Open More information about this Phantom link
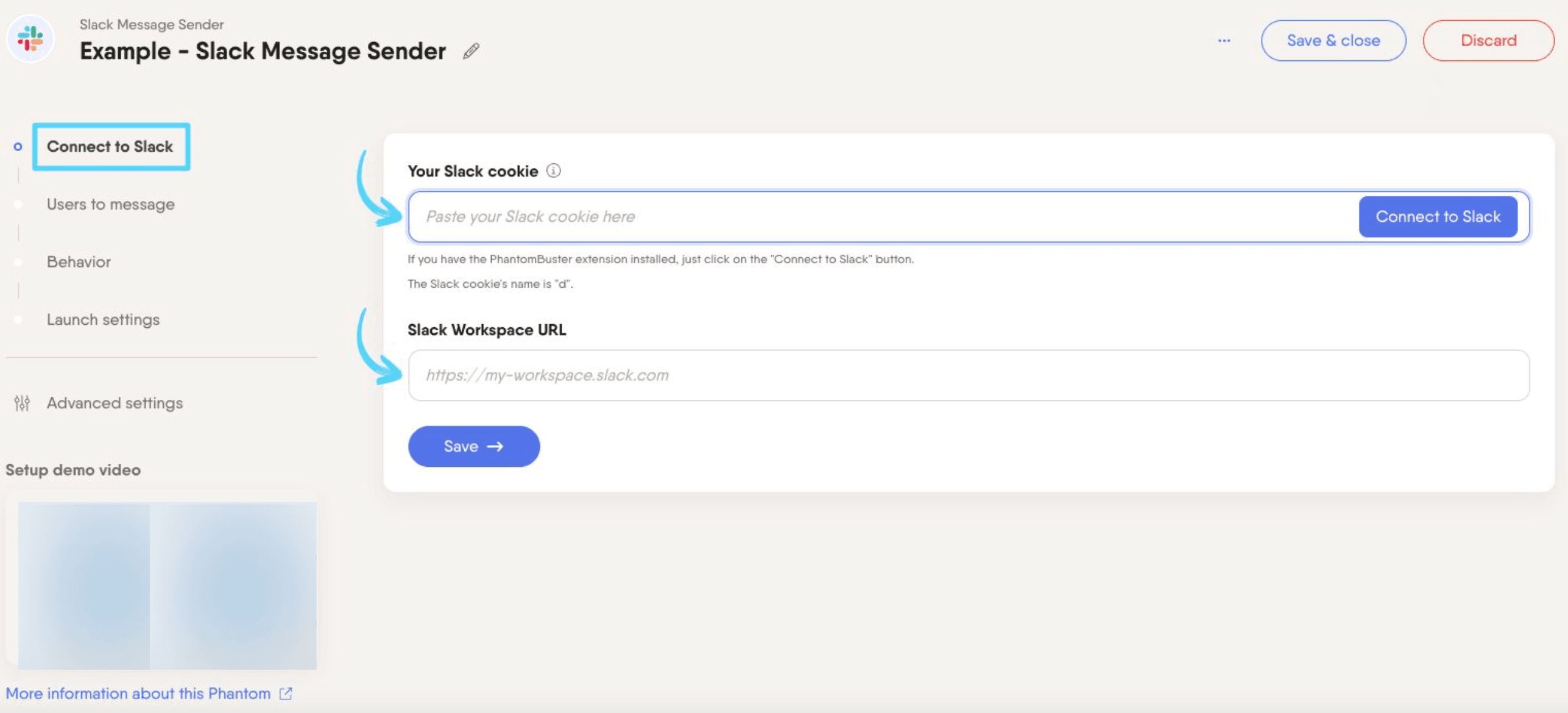The width and height of the screenshot is (1568, 713). tap(138, 693)
